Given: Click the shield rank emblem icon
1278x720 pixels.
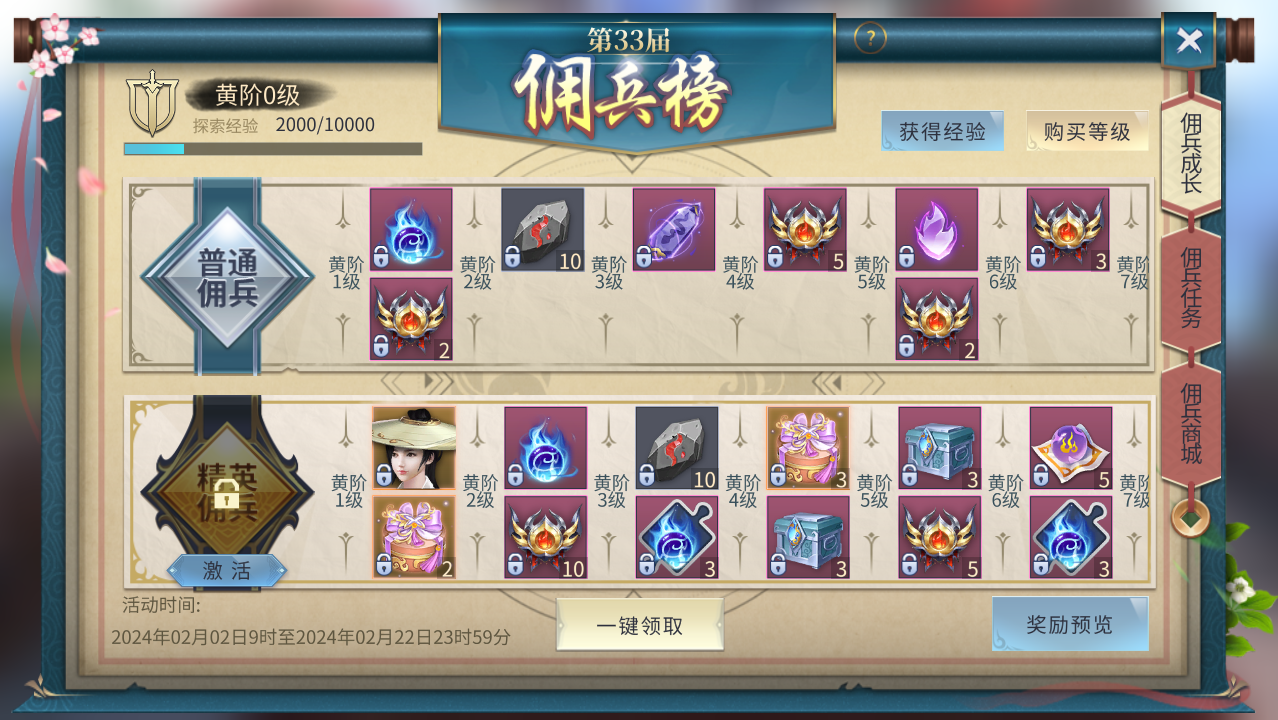Looking at the screenshot, I should (152, 104).
